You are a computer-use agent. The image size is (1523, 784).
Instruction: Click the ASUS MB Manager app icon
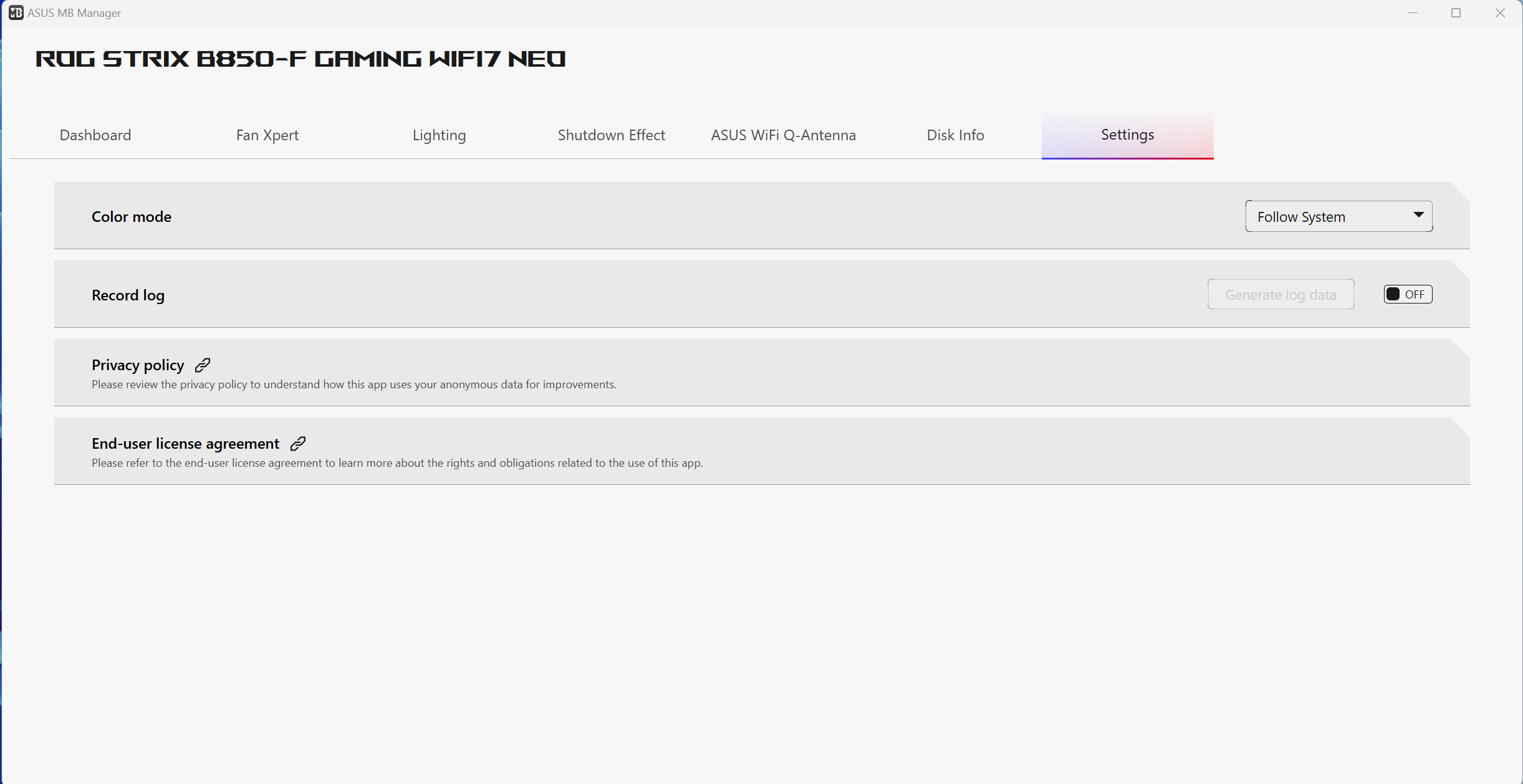coord(16,12)
